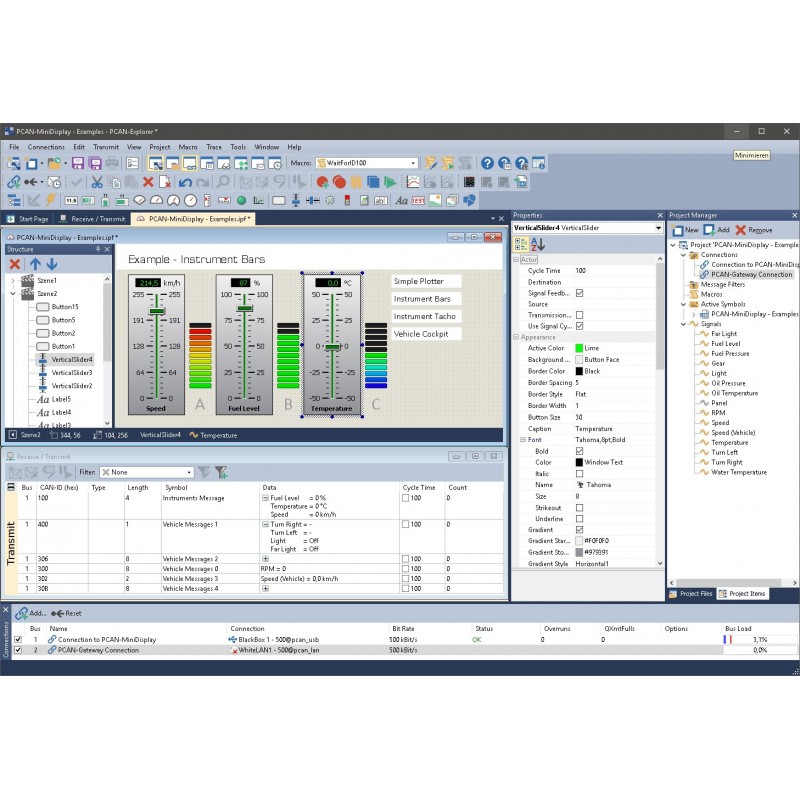Open the Filter None dropdown
Viewport: 800px width, 800px height.
coord(189,472)
